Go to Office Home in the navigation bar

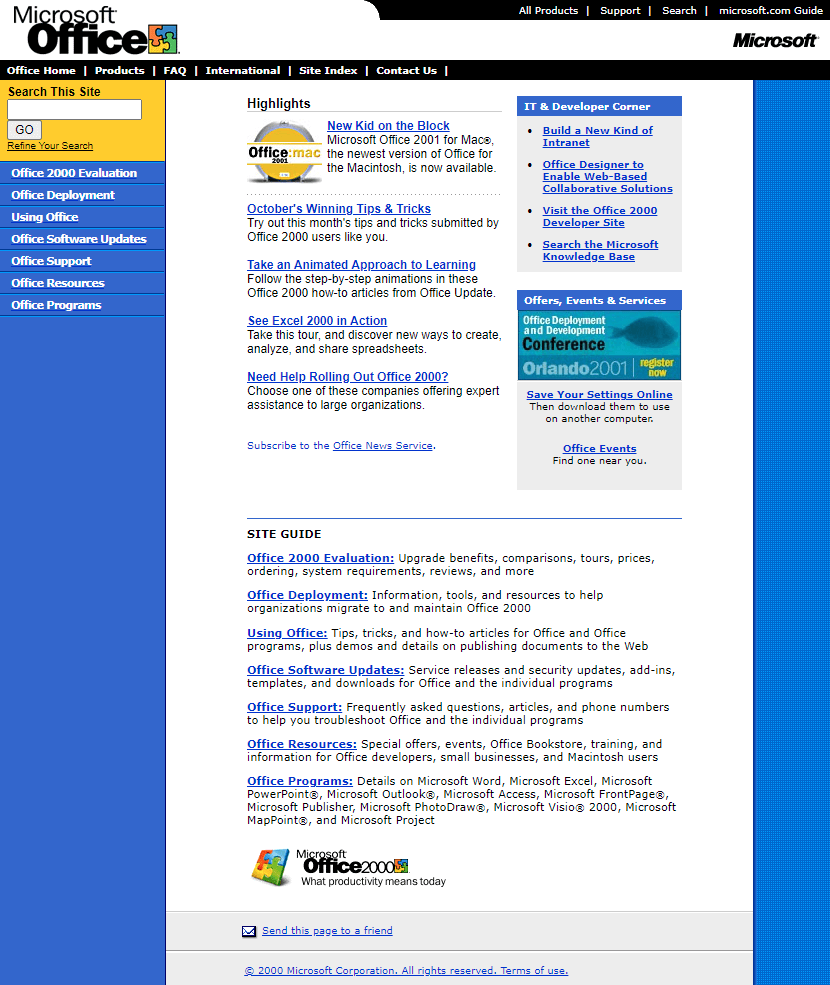pyautogui.click(x=41, y=70)
